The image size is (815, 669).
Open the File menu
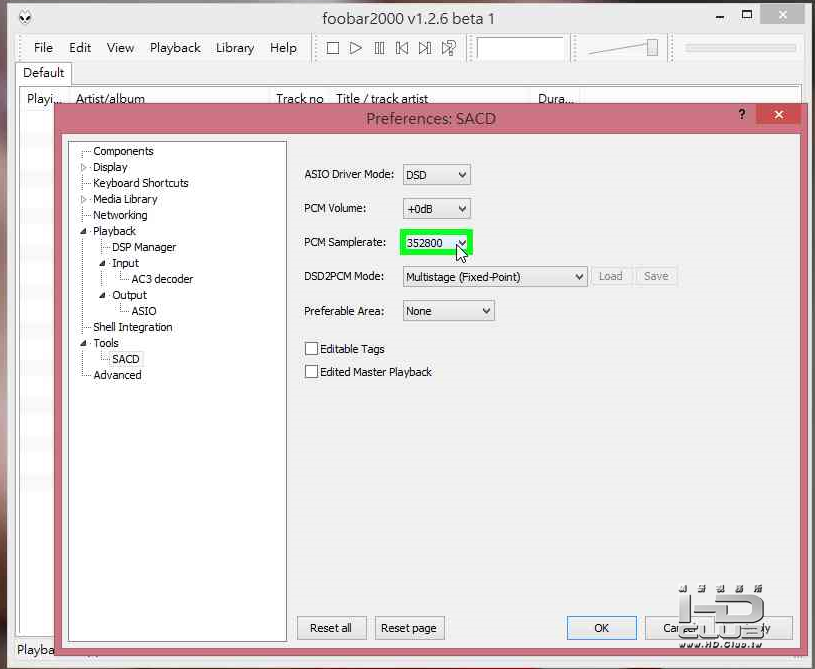43,48
